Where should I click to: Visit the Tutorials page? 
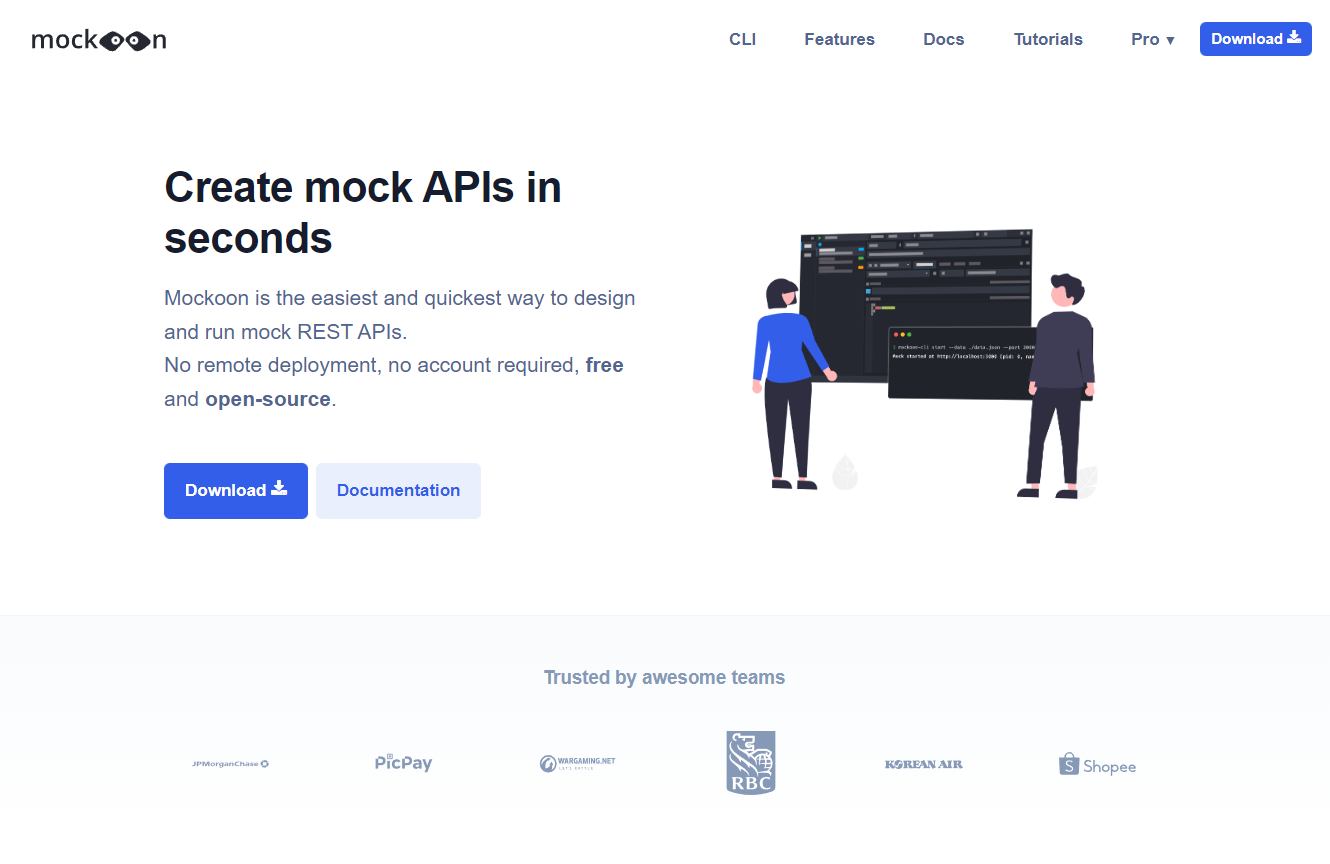click(1048, 39)
